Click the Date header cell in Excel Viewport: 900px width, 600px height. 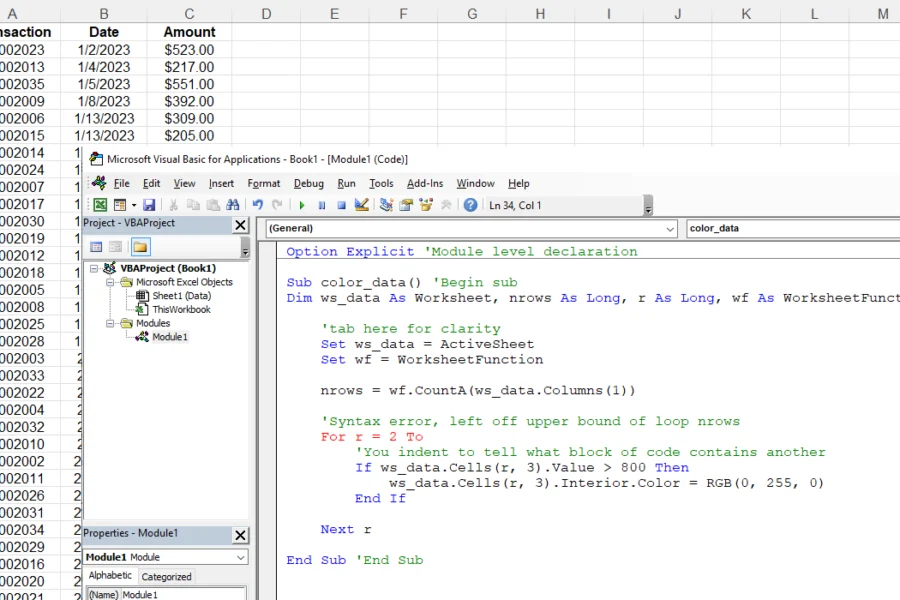tap(104, 32)
